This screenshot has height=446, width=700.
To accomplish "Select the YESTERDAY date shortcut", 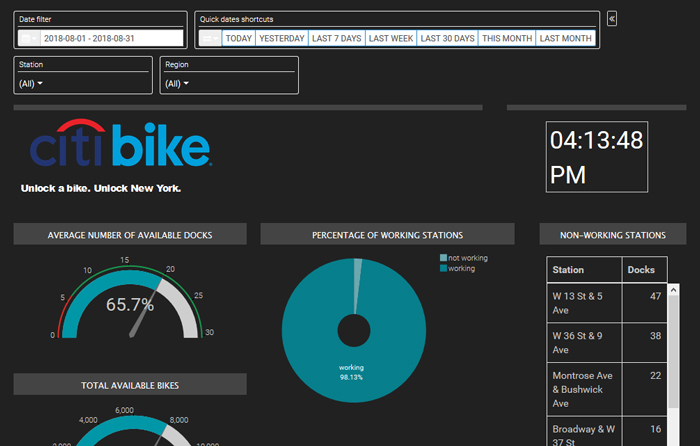I will click(282, 38).
